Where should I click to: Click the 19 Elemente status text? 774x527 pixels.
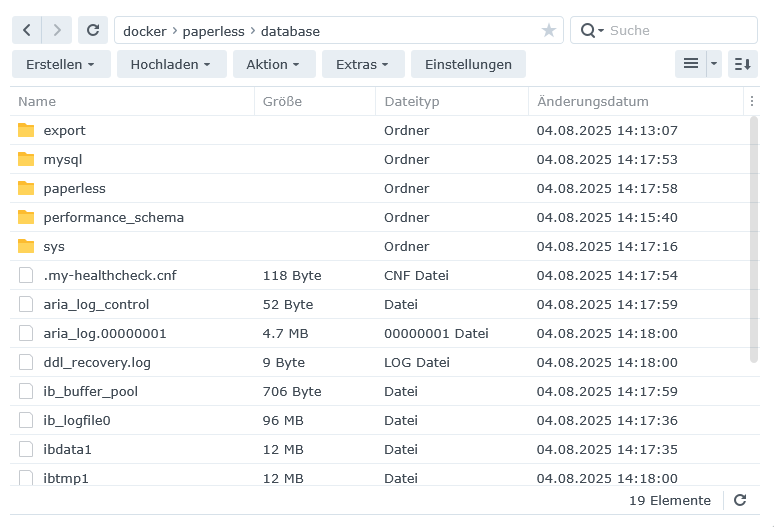pyautogui.click(x=669, y=500)
